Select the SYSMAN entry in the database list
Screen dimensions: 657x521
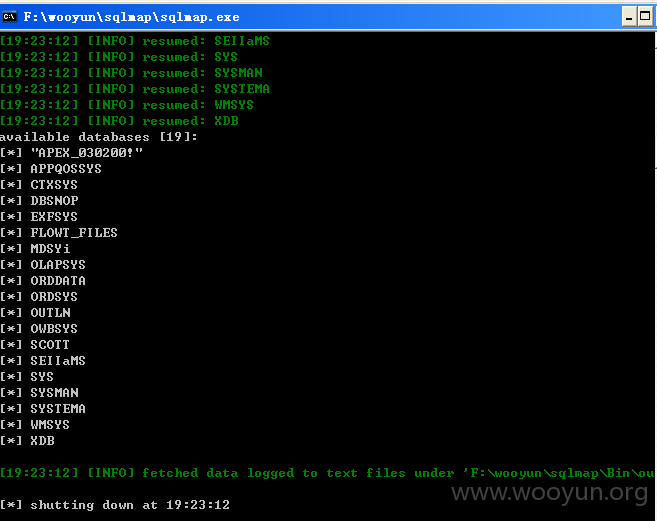pyautogui.click(x=39, y=393)
